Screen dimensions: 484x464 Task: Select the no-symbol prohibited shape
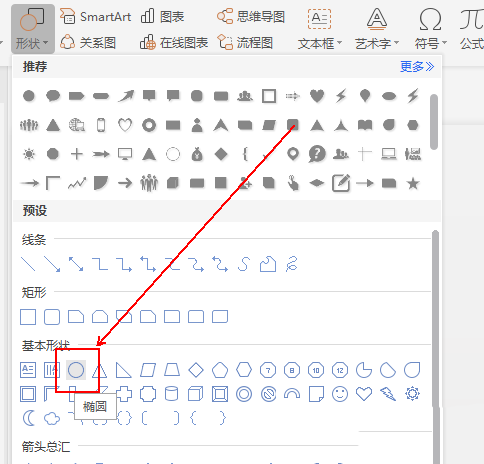(x=268, y=394)
